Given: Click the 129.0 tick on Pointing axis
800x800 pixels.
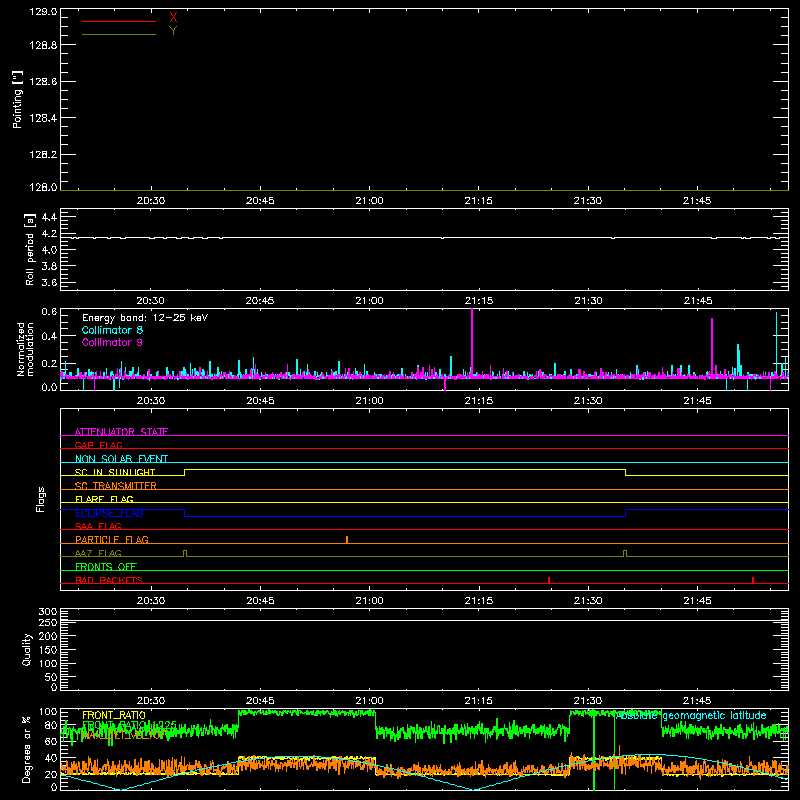Looking at the screenshot, I should click(x=43, y=11).
